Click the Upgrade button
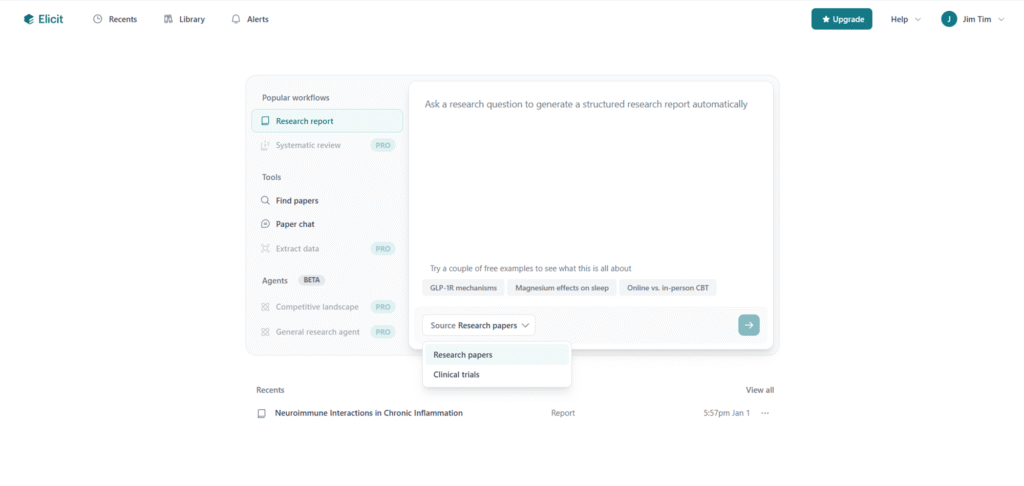This screenshot has height=486, width=1024. (x=841, y=19)
